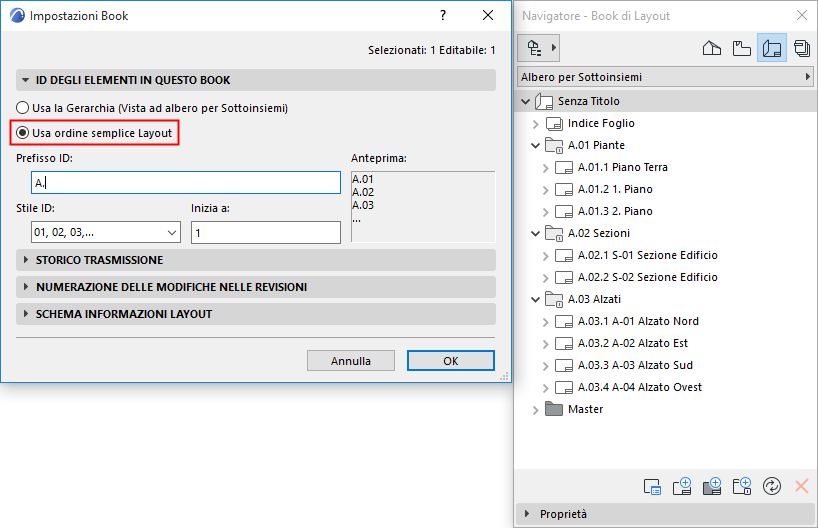Click the A.01.1 Piano Terra layout icon
818x528 pixels.
click(564, 167)
